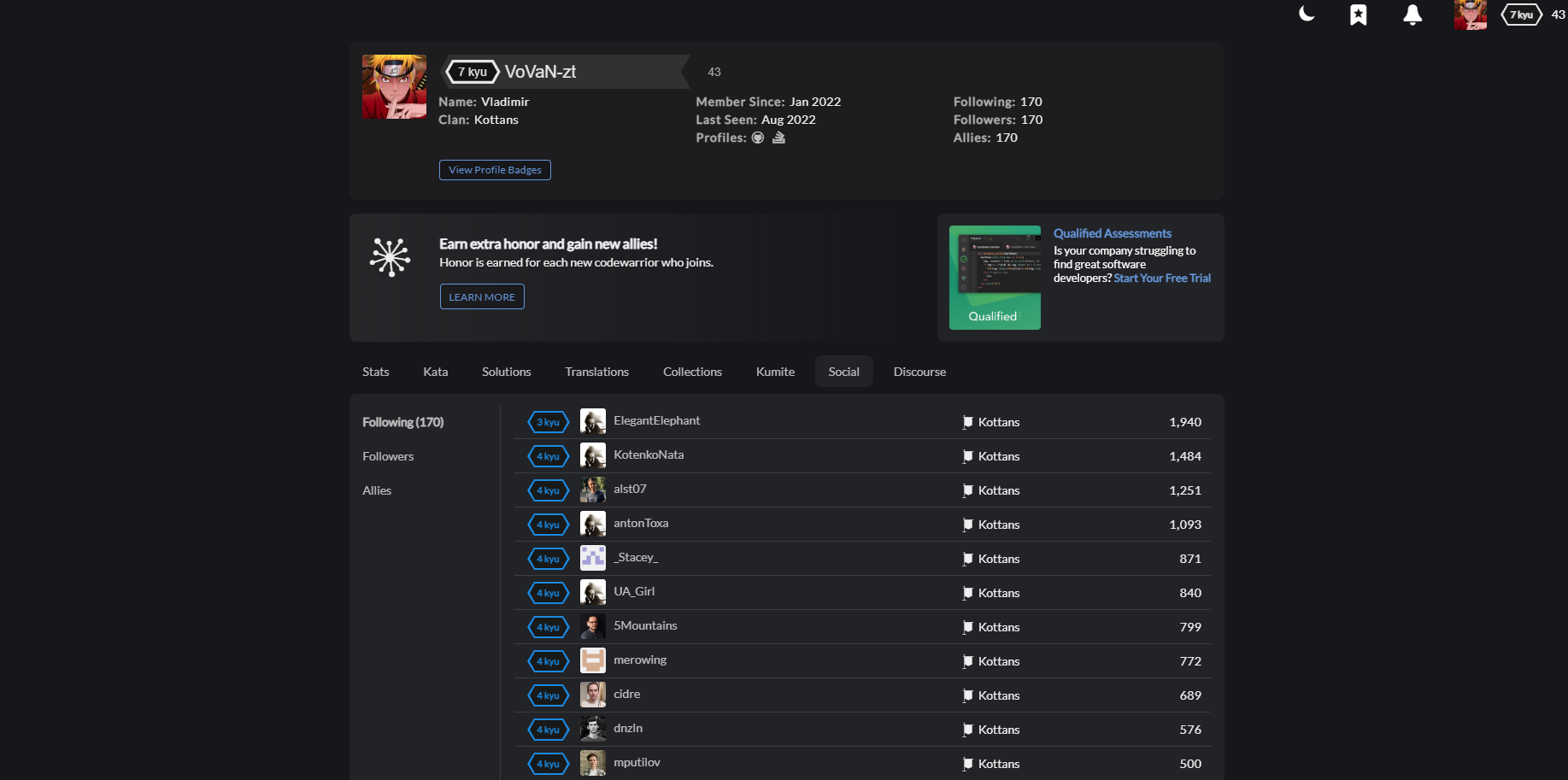Viewport: 1568px width, 780px height.
Task: Switch to the Stats tab
Action: pyautogui.click(x=376, y=372)
